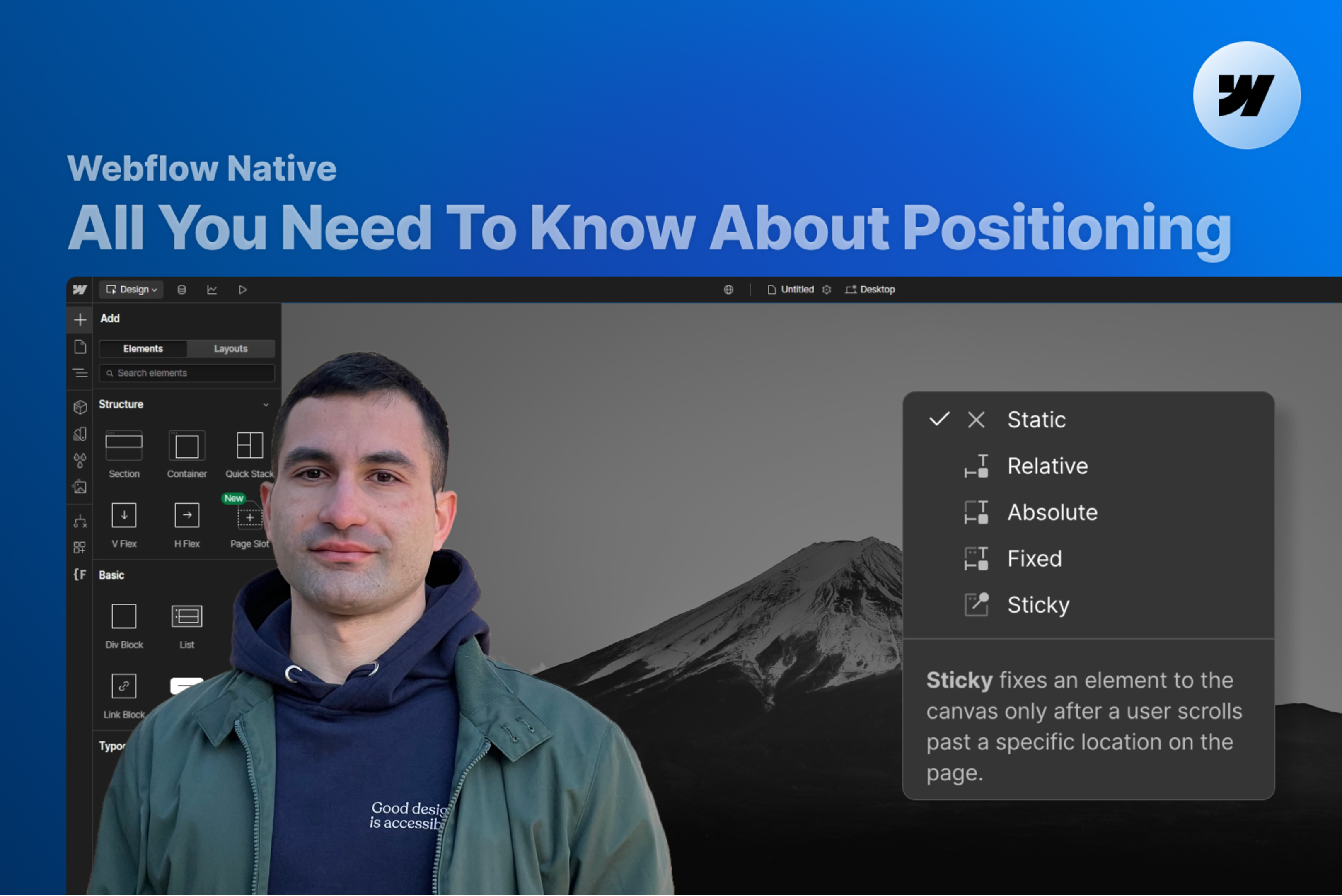Open the Style Manager panel

pyautogui.click(x=80, y=433)
